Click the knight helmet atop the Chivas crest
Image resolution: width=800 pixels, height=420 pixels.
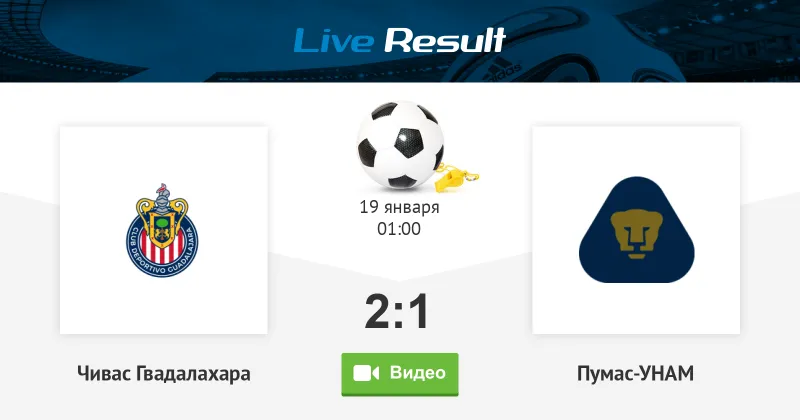[162, 198]
